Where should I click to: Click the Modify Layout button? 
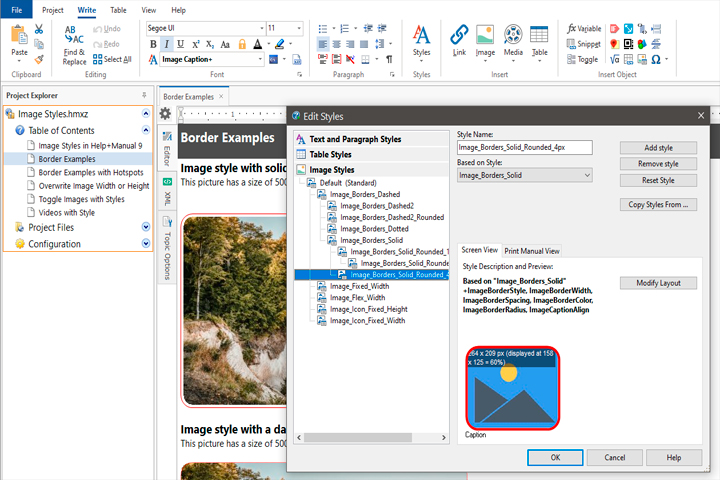[658, 283]
